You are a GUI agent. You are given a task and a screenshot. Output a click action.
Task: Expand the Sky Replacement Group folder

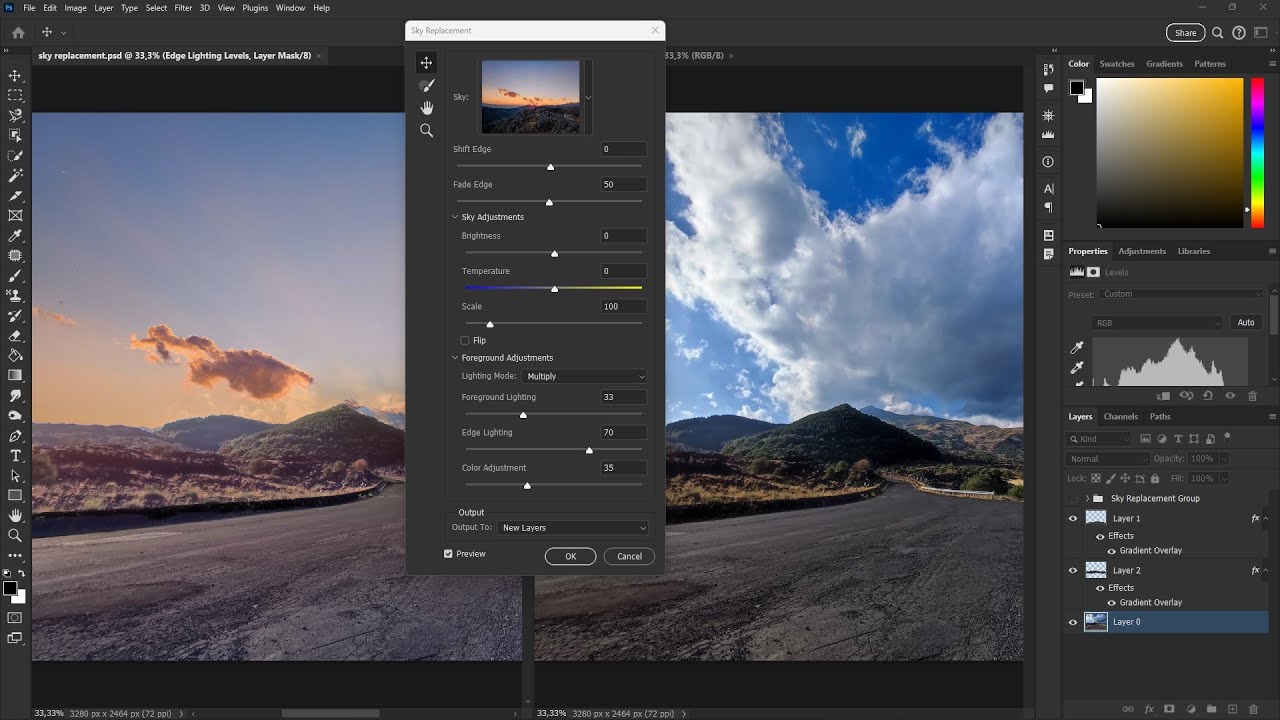click(x=1087, y=498)
